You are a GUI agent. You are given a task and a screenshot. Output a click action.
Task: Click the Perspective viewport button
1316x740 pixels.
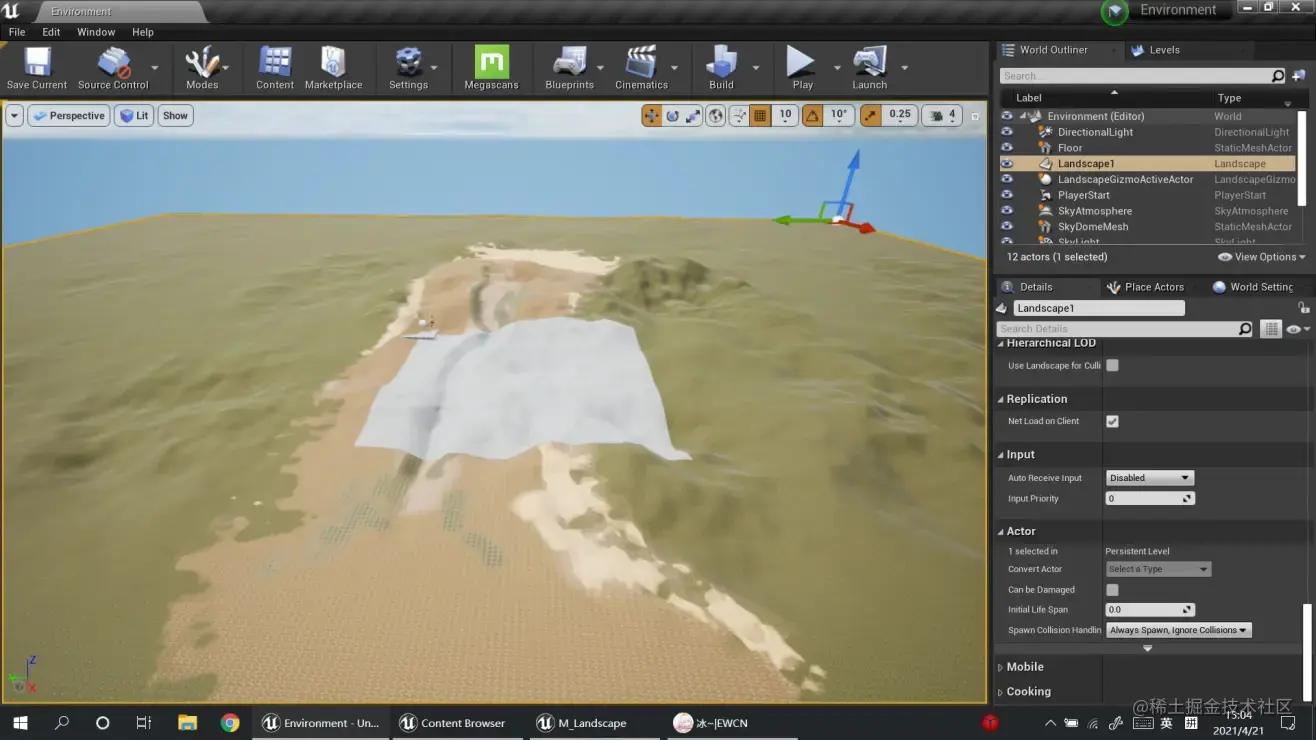pos(69,116)
